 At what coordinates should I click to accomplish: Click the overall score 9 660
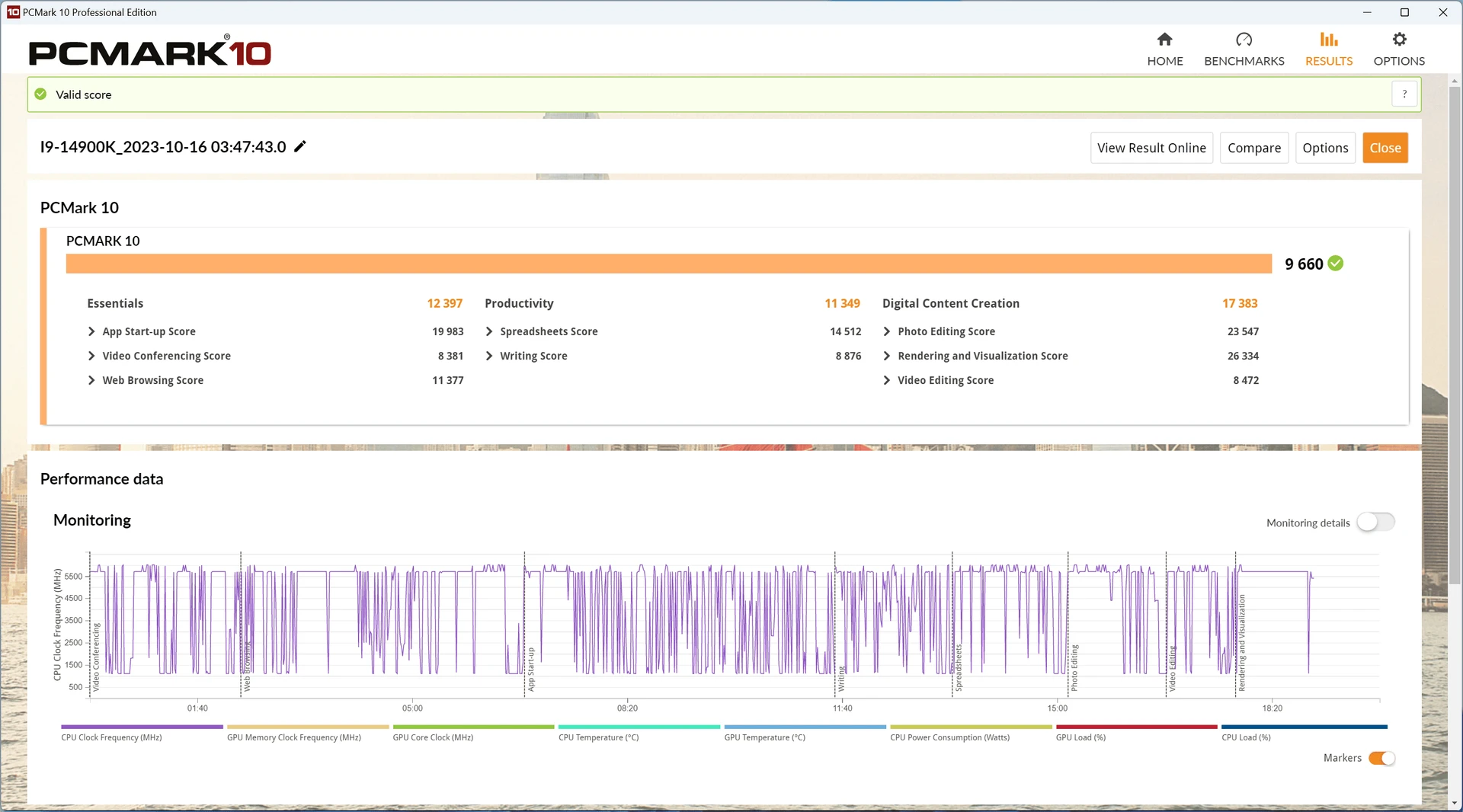[1304, 264]
